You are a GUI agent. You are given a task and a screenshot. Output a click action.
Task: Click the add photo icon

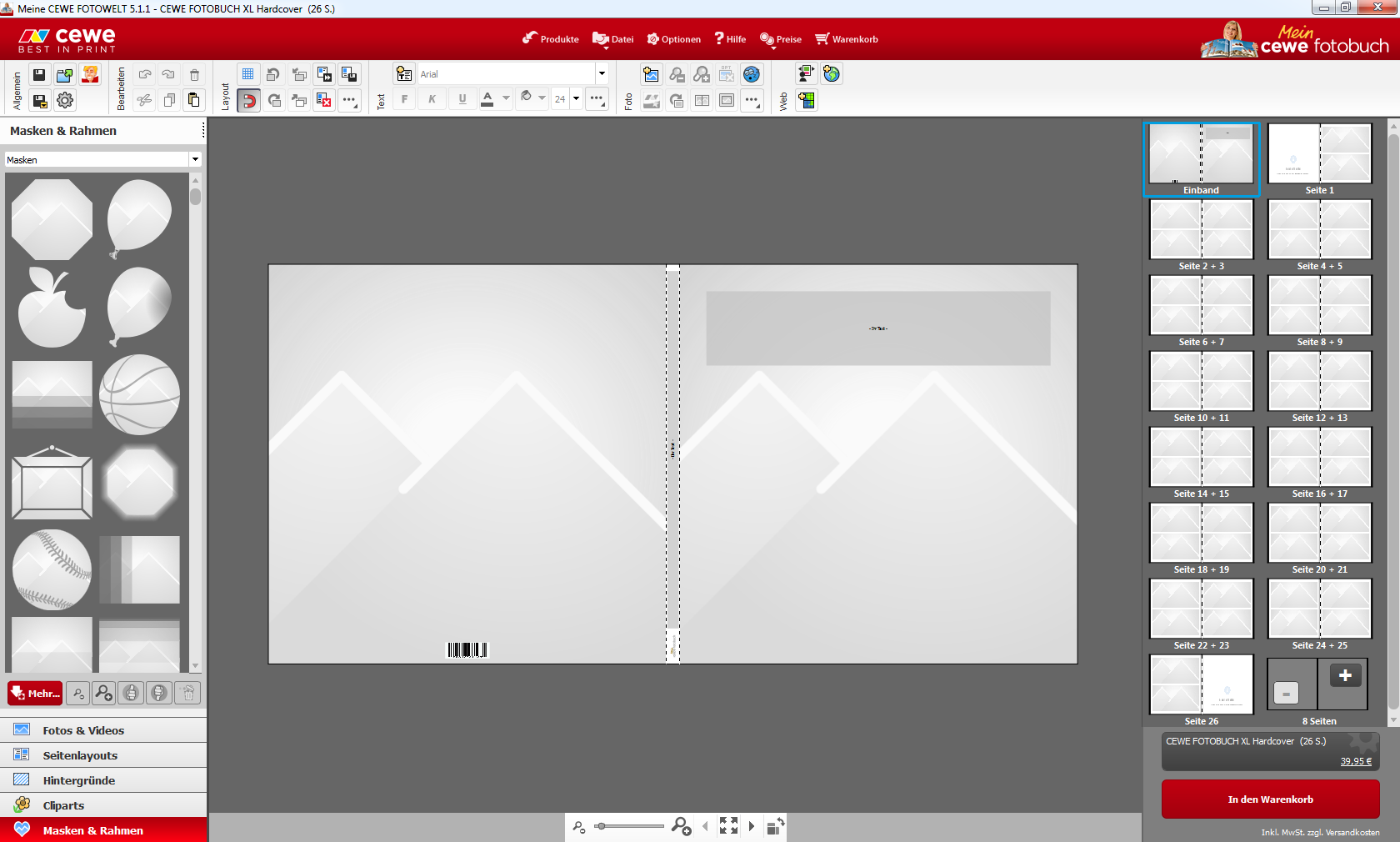pos(651,75)
